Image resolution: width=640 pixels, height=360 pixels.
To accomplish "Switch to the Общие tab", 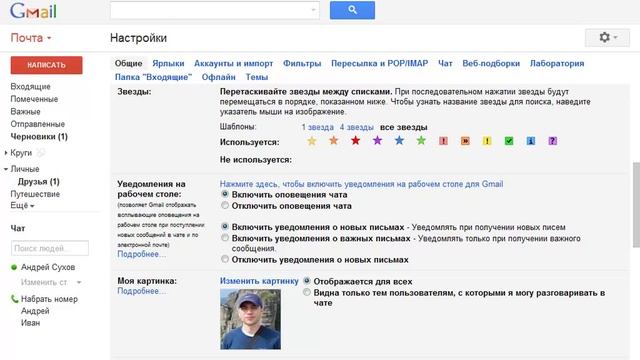I will click(129, 63).
